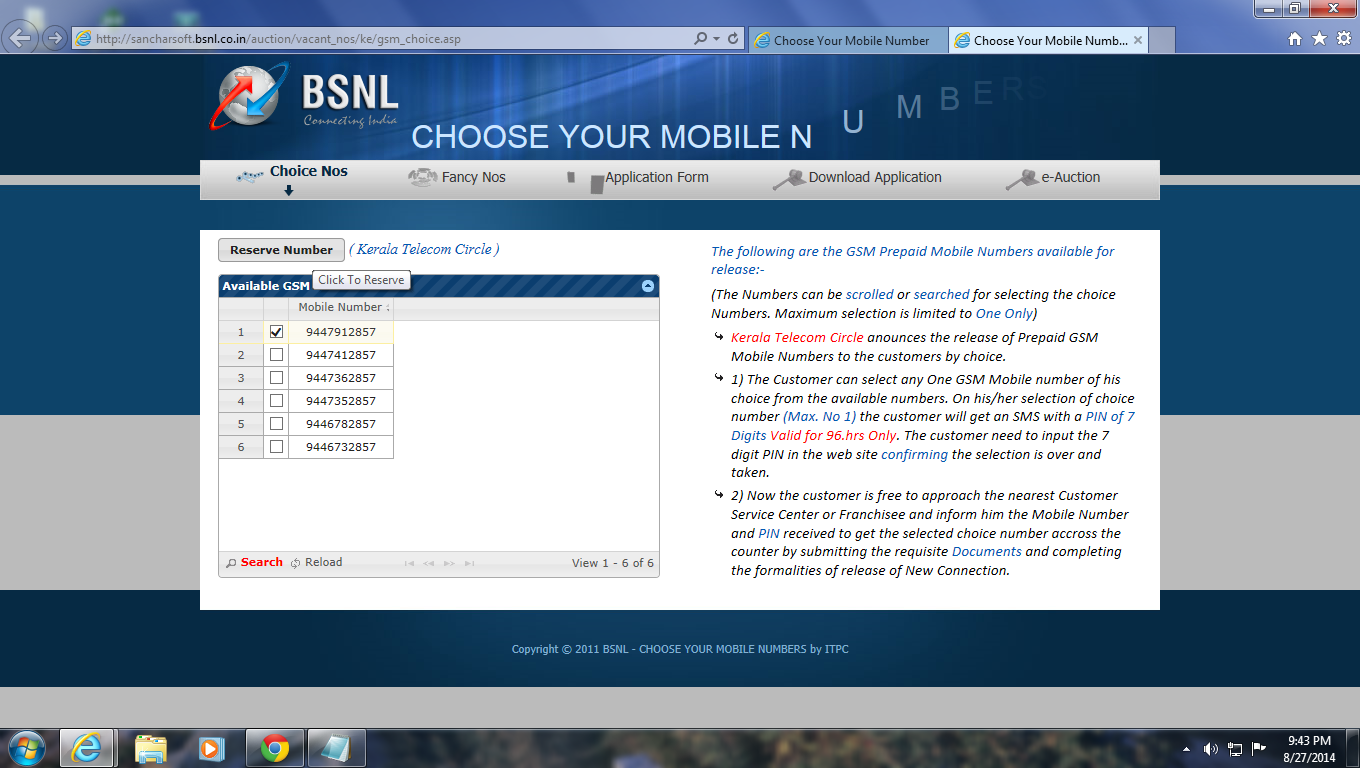Click the copyright 2011 BSNL footer text

click(x=680, y=649)
